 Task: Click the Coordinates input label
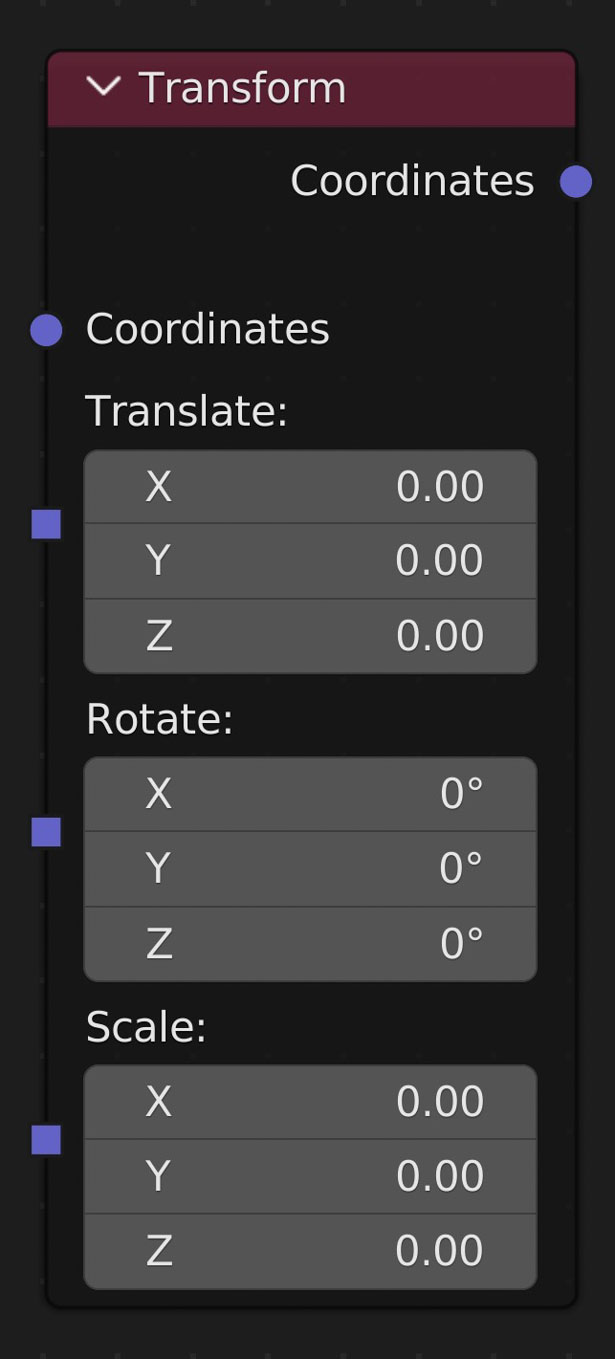coord(207,329)
